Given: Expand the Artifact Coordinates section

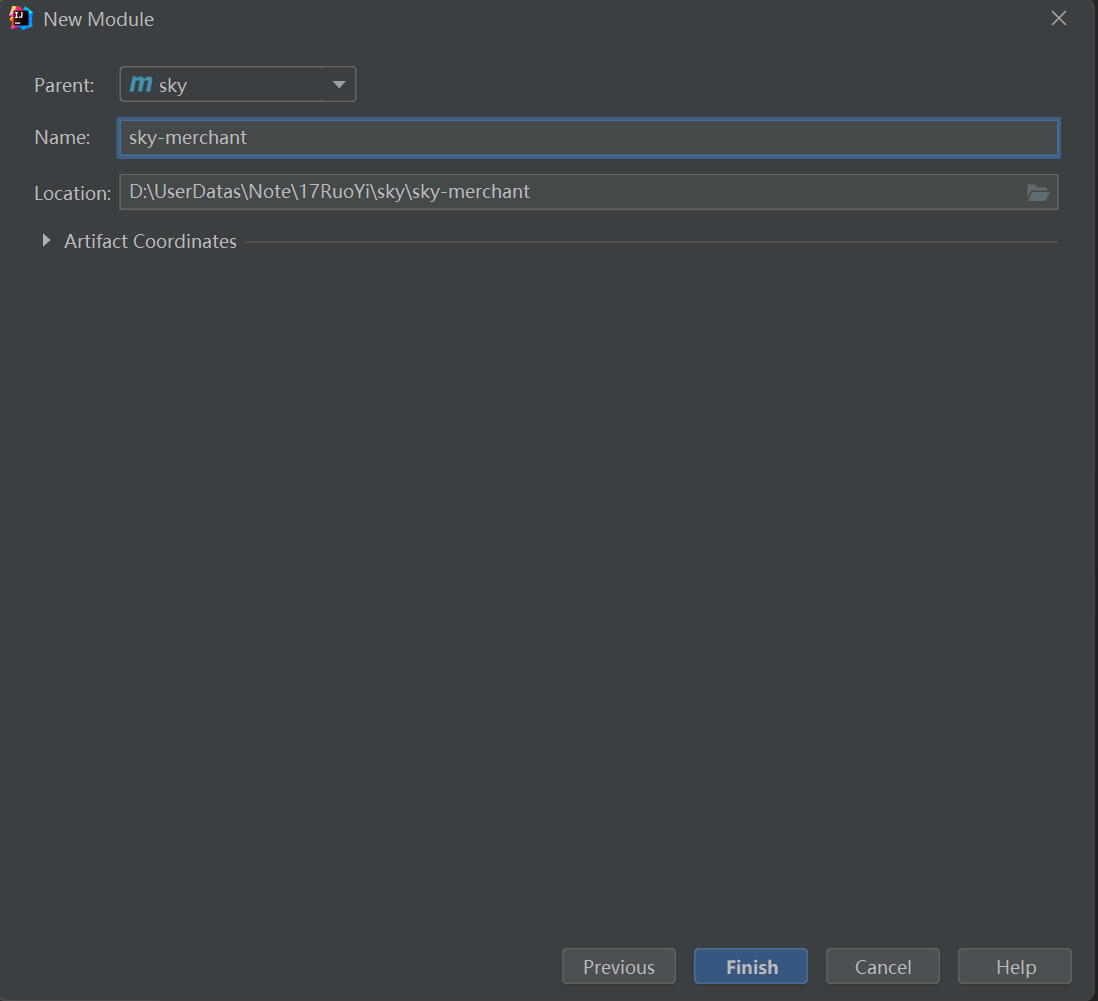Looking at the screenshot, I should tap(46, 241).
